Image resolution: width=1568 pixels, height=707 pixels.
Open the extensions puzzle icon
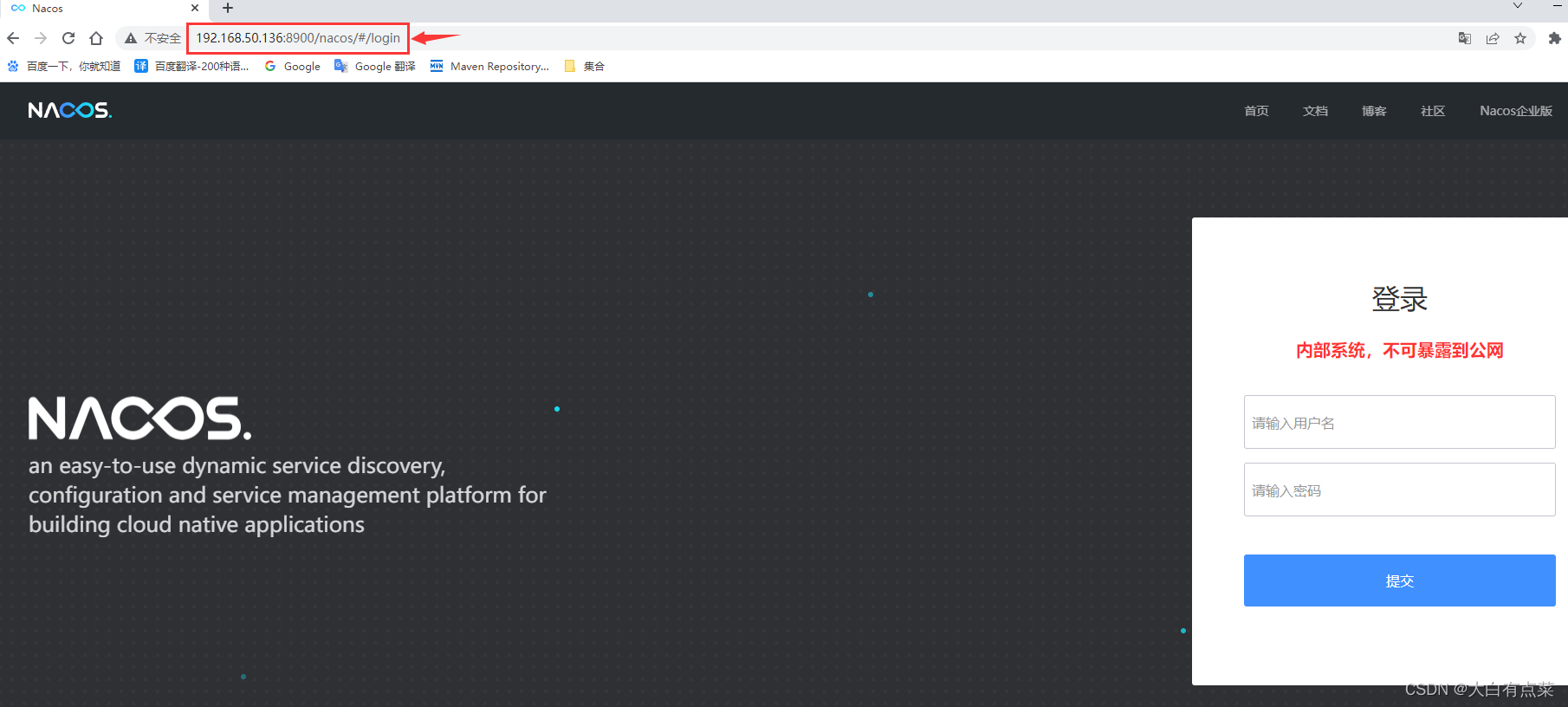pos(1555,38)
